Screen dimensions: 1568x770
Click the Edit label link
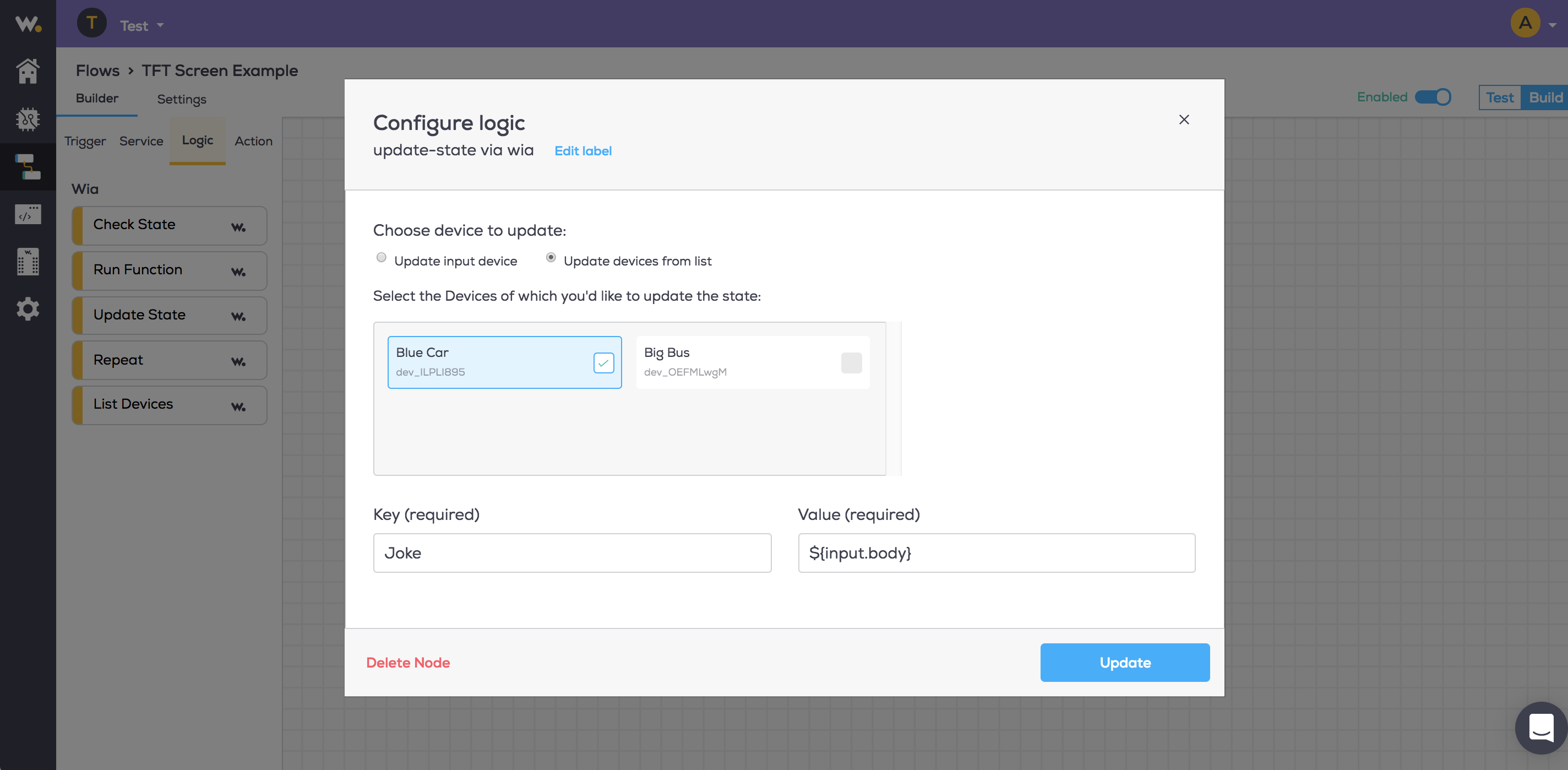tap(582, 150)
